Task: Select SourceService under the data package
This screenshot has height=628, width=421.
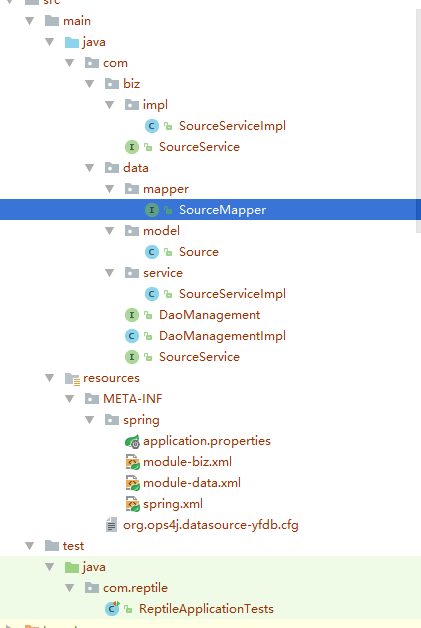Action: [x=199, y=357]
